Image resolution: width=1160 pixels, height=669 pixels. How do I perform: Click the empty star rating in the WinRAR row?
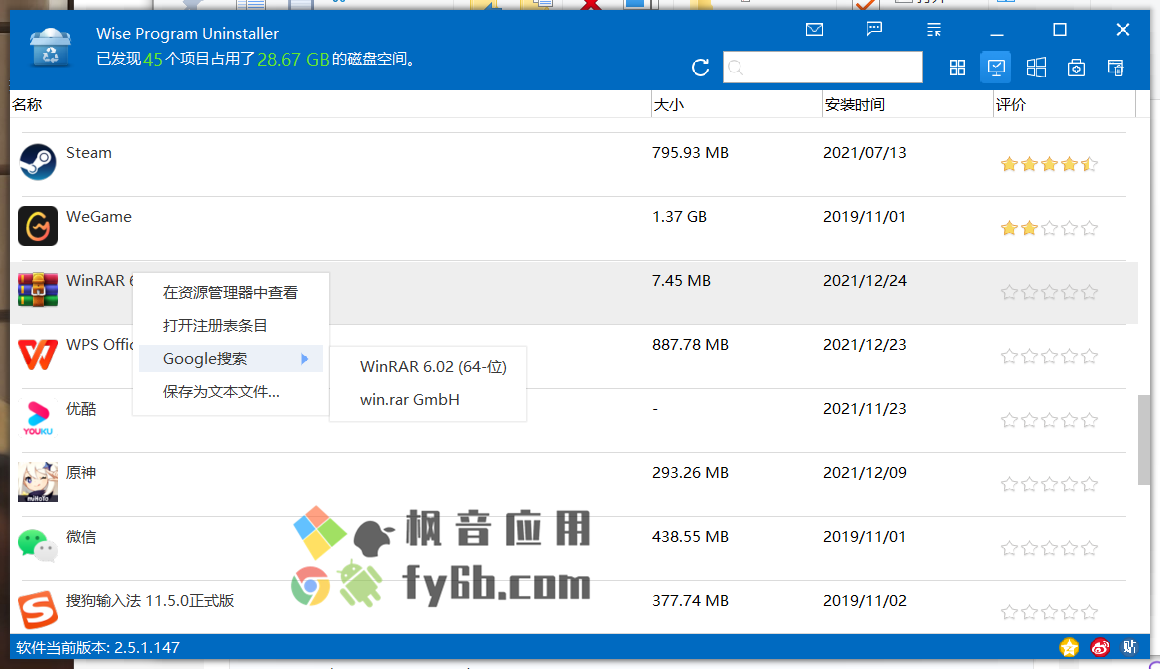[1049, 292]
